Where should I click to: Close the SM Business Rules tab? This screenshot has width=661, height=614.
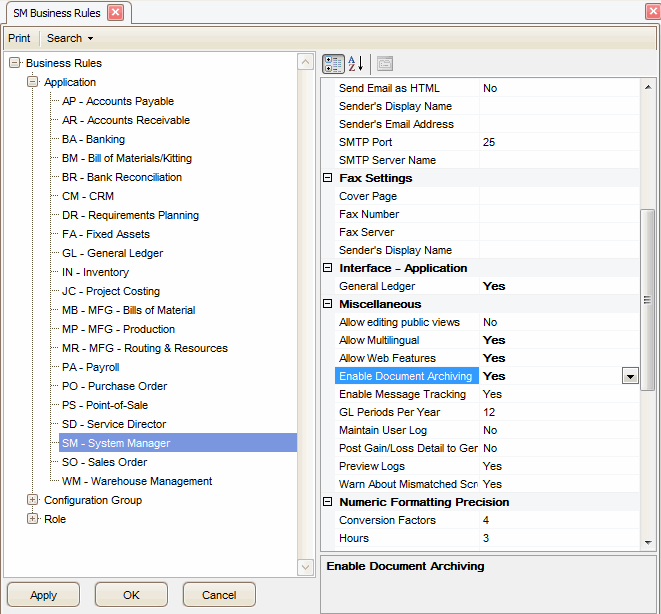tap(115, 12)
